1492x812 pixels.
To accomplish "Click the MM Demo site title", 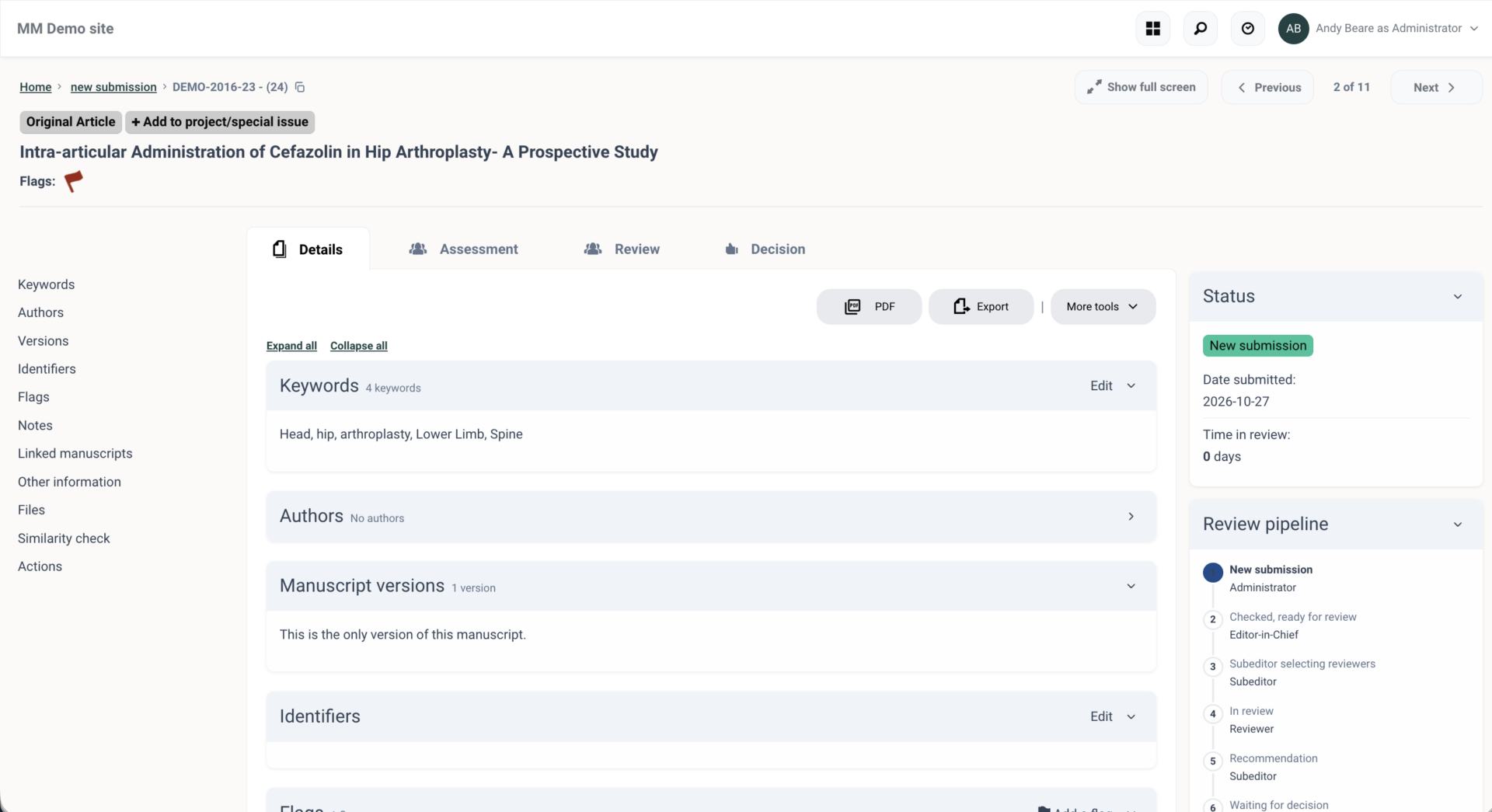I will click(x=65, y=29).
